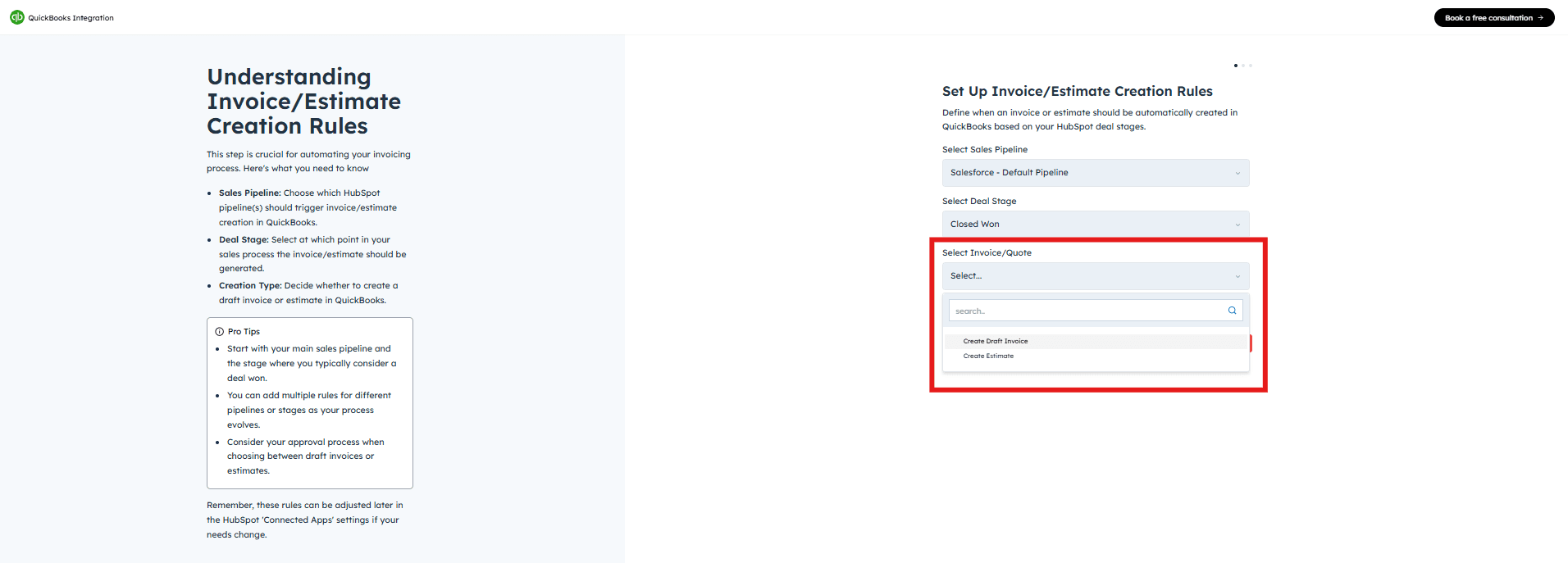Click chevron of Select Invoice/Quote field
This screenshot has width=1568, height=563.
click(1238, 276)
